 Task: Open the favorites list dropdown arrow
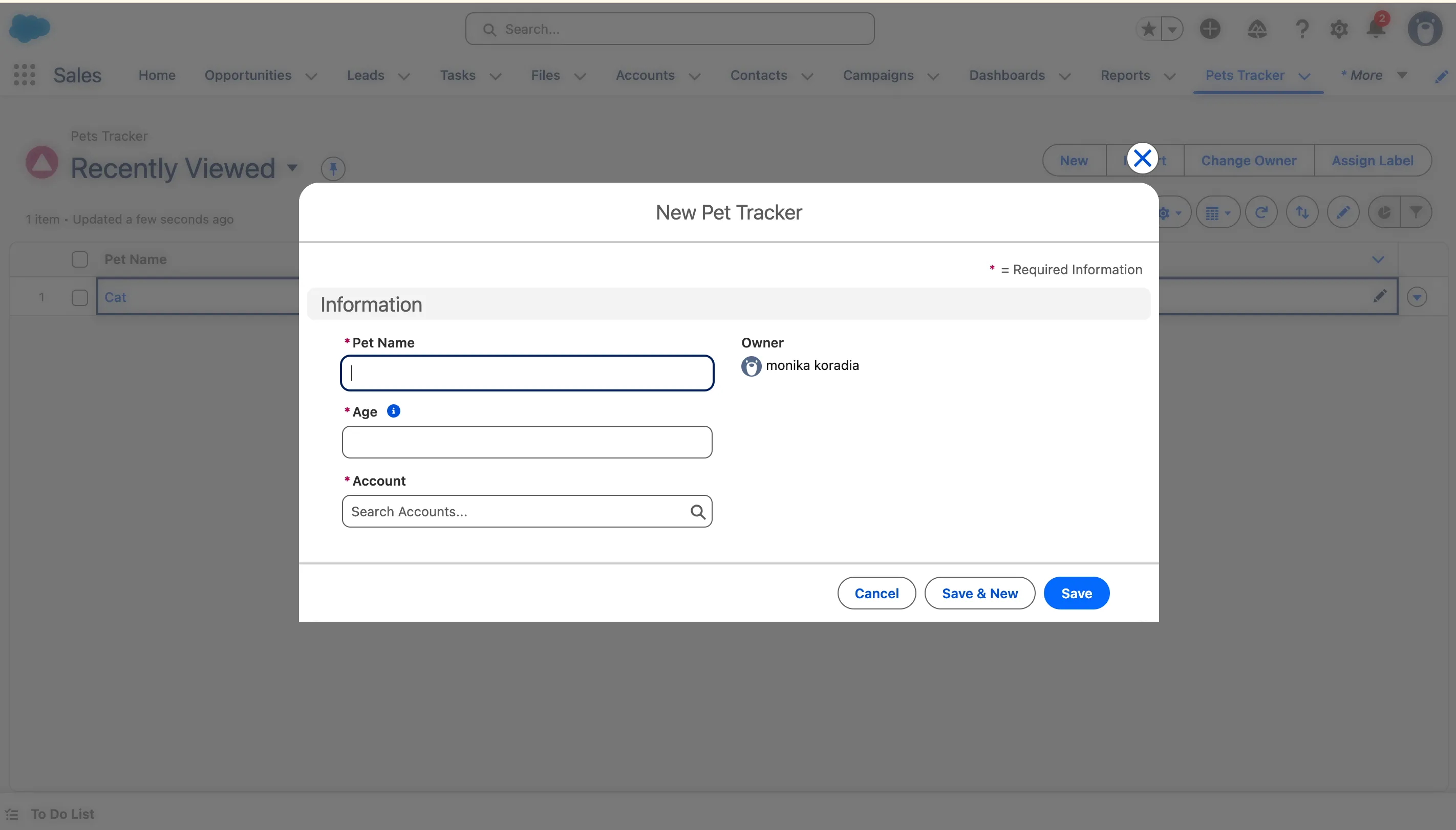(1172, 29)
